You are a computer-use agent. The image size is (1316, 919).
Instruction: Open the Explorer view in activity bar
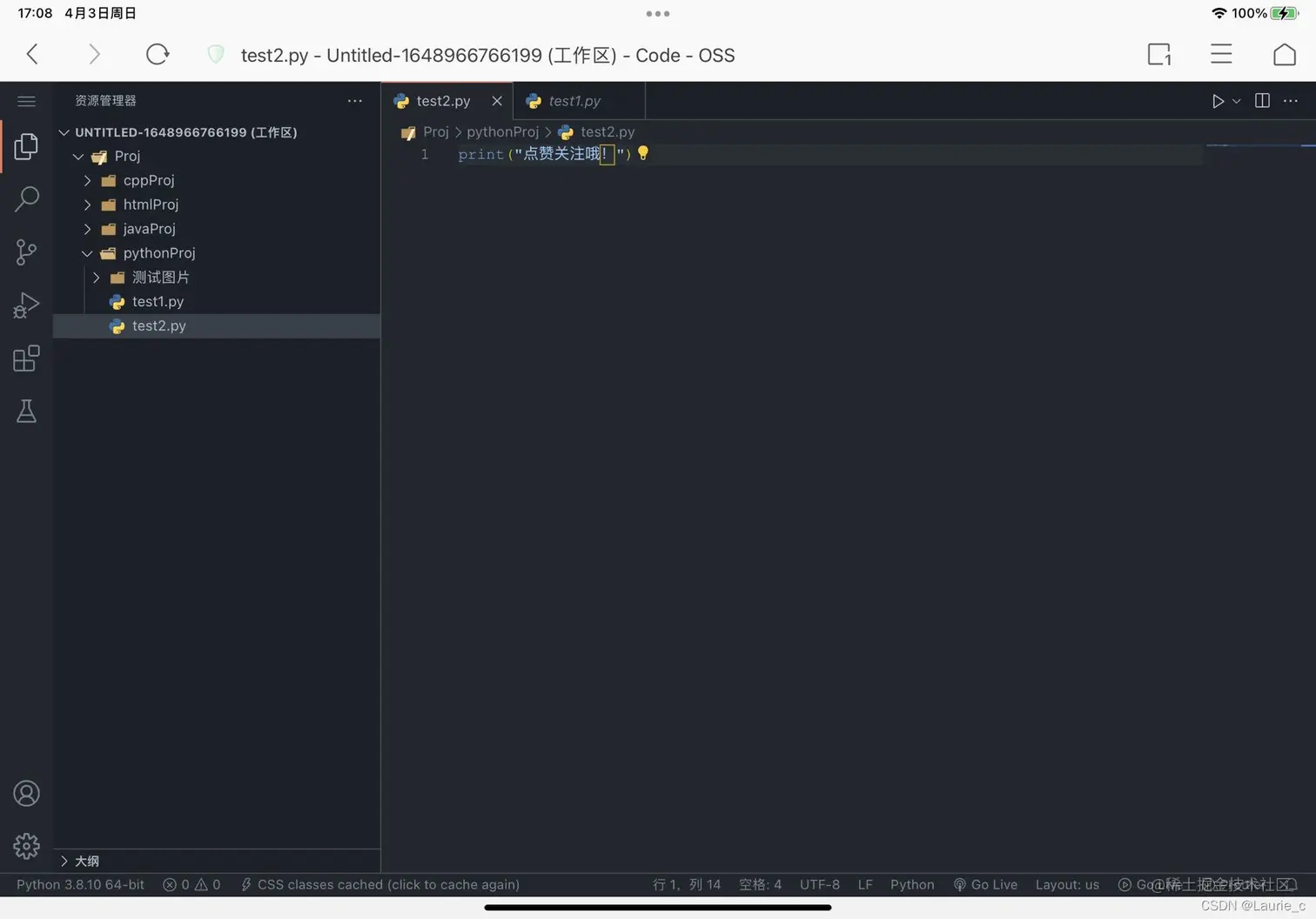point(26,145)
